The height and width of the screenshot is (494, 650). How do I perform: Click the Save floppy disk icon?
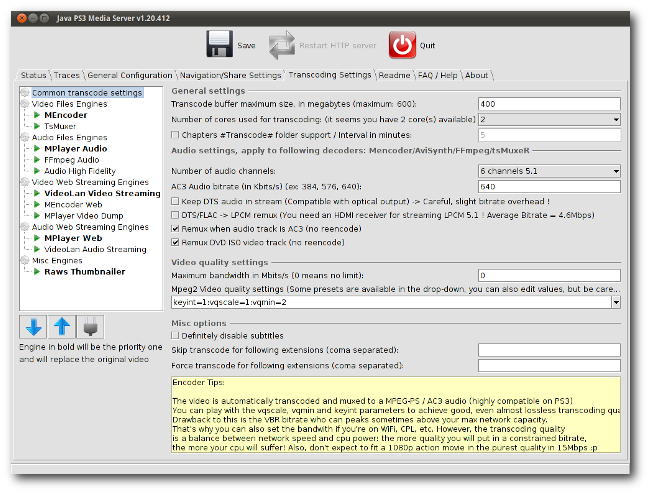(x=219, y=44)
